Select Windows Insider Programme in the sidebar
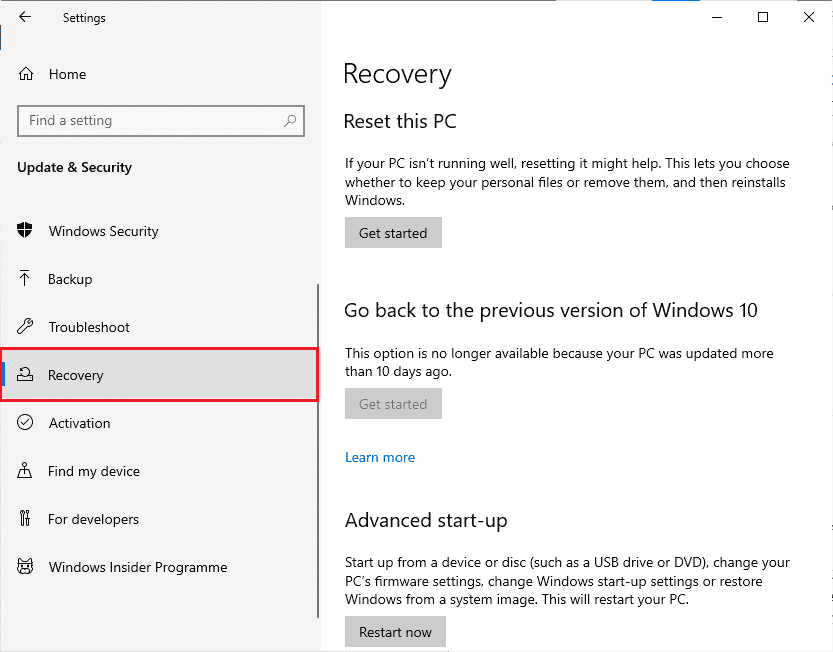 [x=159, y=567]
